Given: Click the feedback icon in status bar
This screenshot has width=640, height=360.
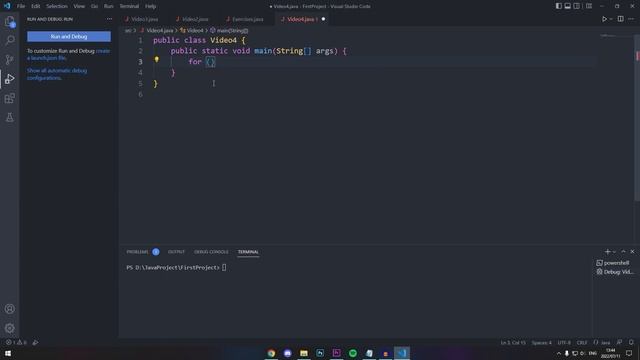Looking at the screenshot, I should [619, 342].
